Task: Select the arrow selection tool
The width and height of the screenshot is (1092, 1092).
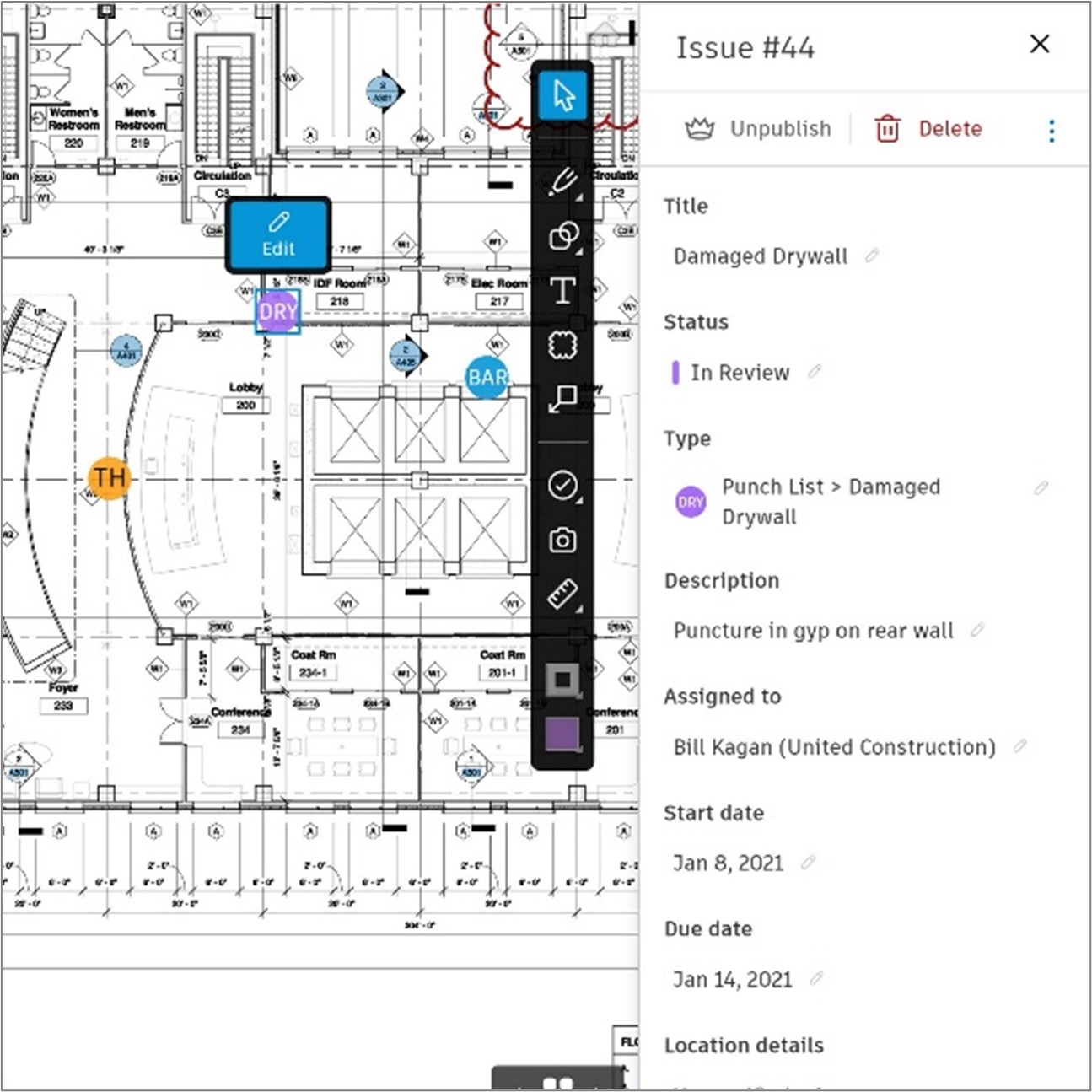Action: coord(562,94)
